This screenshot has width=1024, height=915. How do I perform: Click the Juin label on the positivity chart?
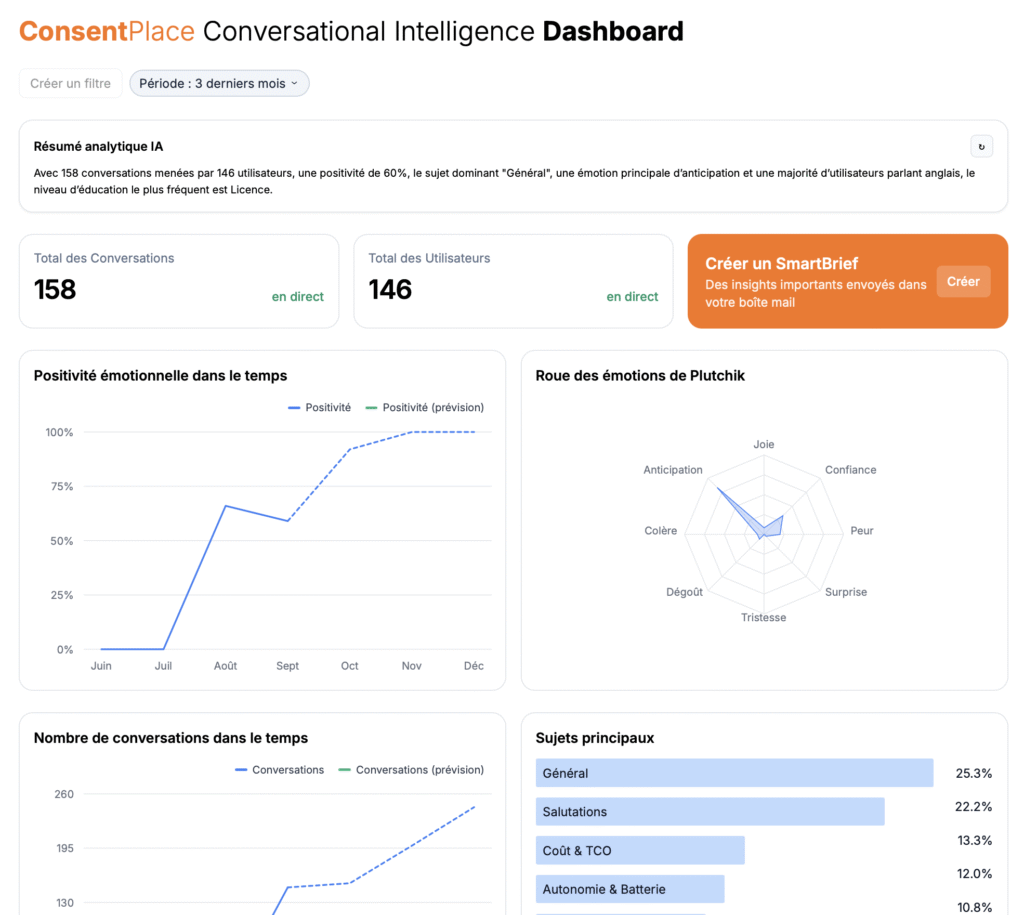click(101, 666)
